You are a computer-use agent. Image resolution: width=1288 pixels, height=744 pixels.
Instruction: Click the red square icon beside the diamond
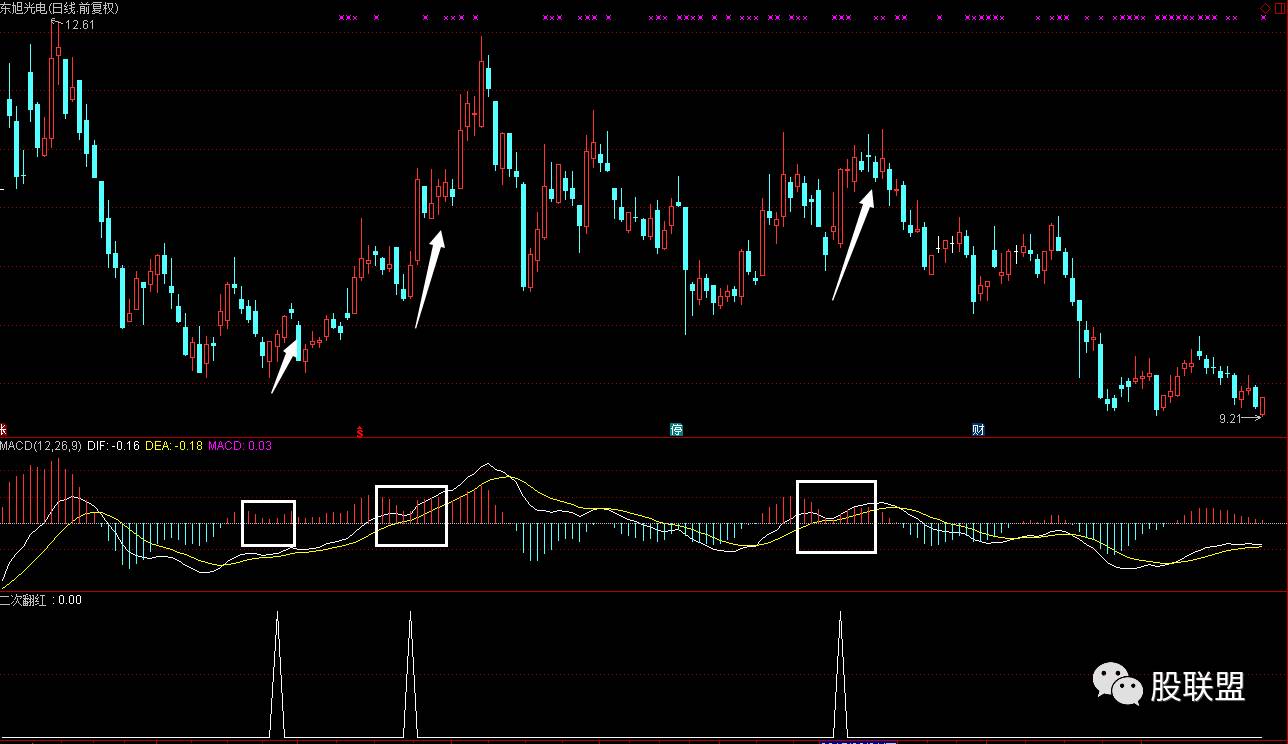(1279, 7)
